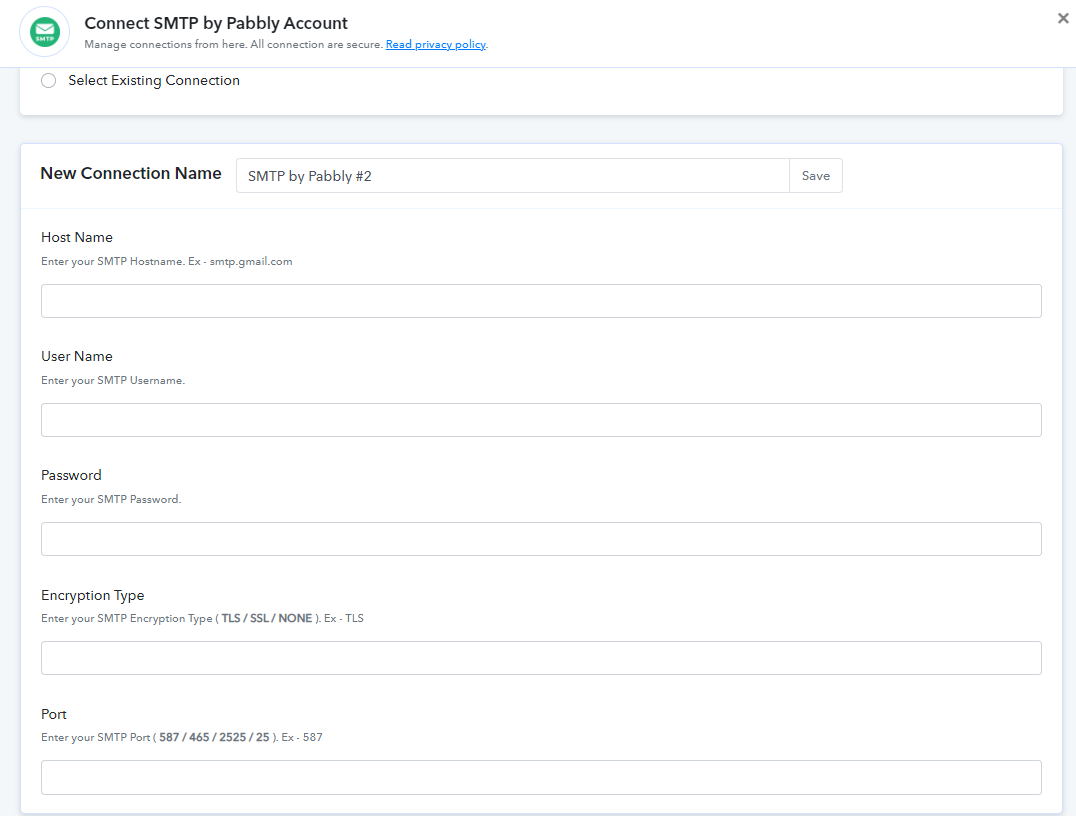Click the TLS / SSL / NONE hint text
The height and width of the screenshot is (816, 1076).
(x=267, y=618)
